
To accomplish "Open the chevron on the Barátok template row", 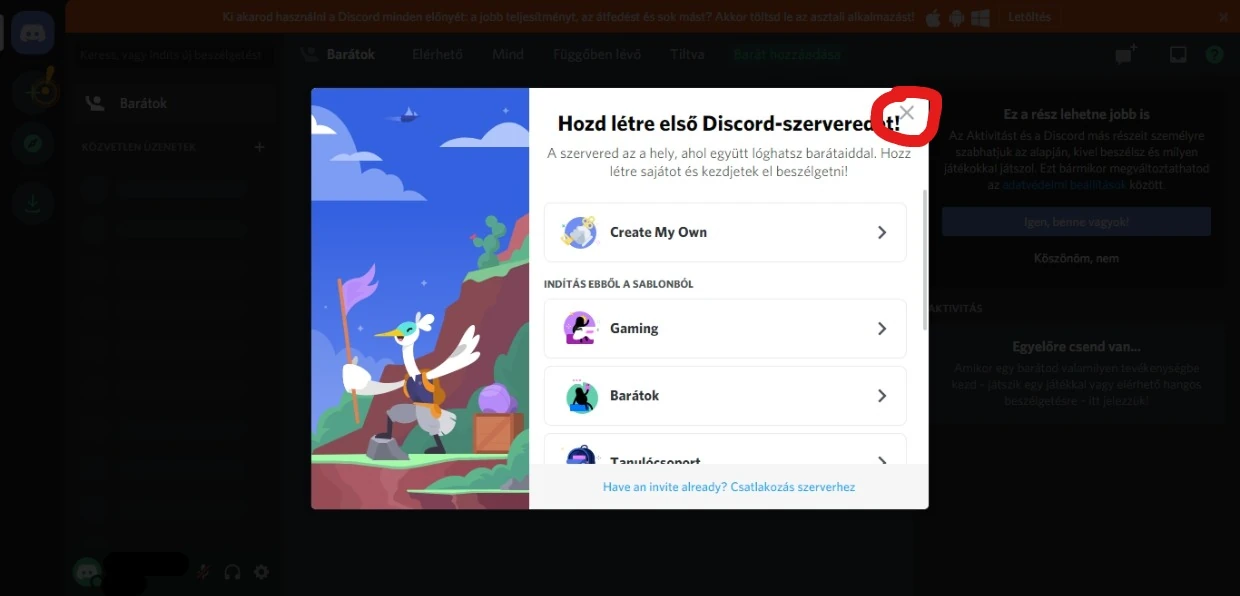I will [882, 395].
